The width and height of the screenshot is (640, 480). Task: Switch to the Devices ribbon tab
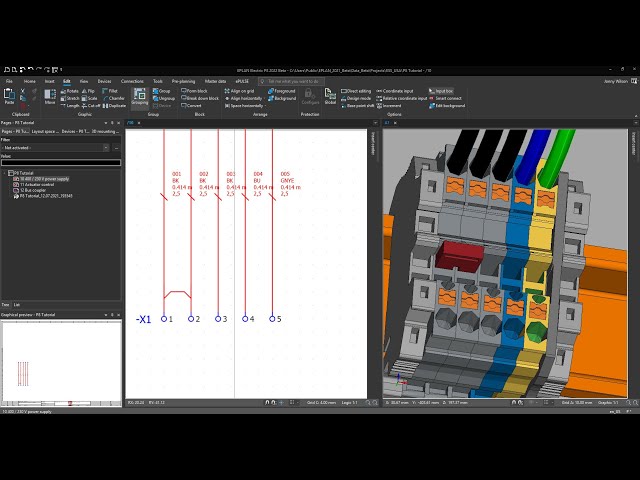(x=104, y=81)
